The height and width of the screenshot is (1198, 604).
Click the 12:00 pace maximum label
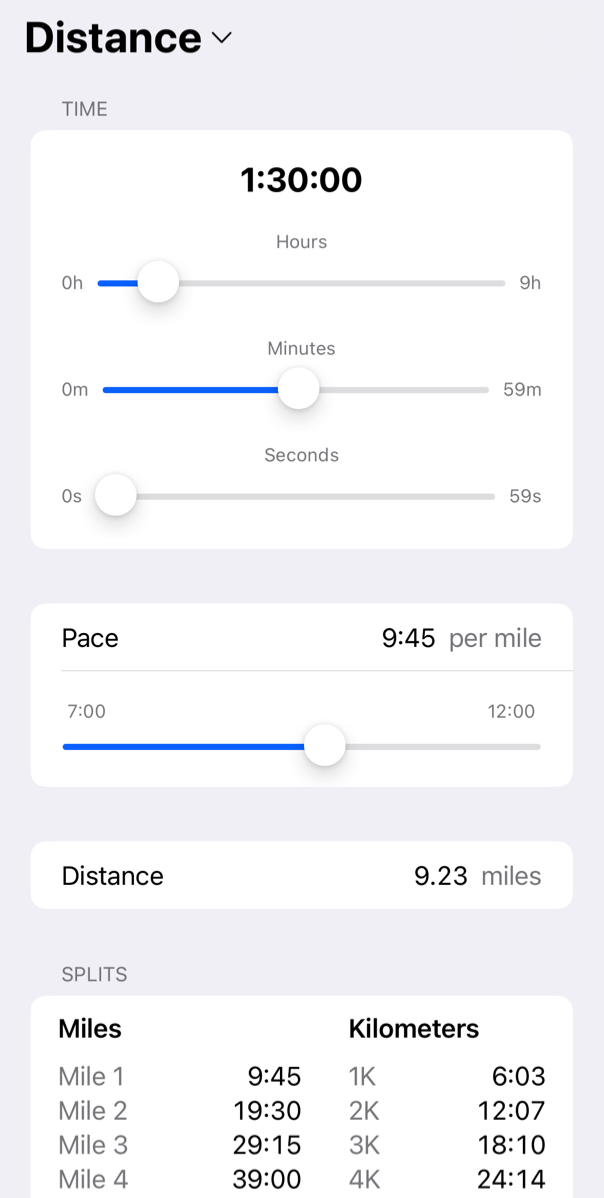(511, 711)
